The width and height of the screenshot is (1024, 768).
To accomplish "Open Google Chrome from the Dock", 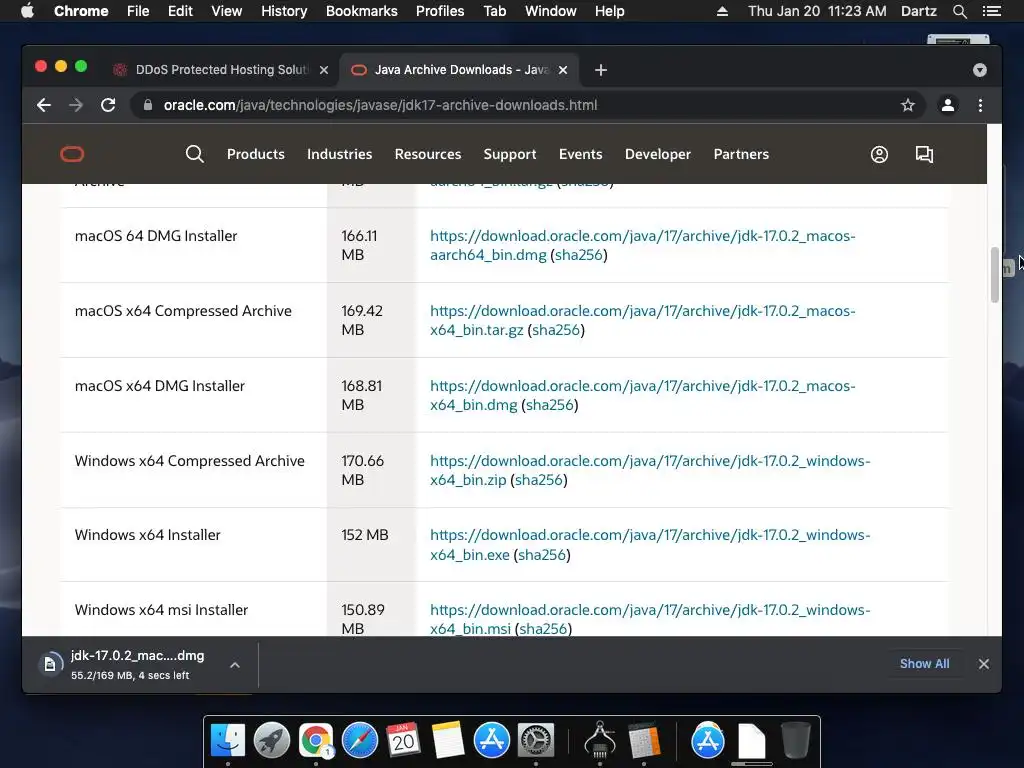I will (x=316, y=741).
